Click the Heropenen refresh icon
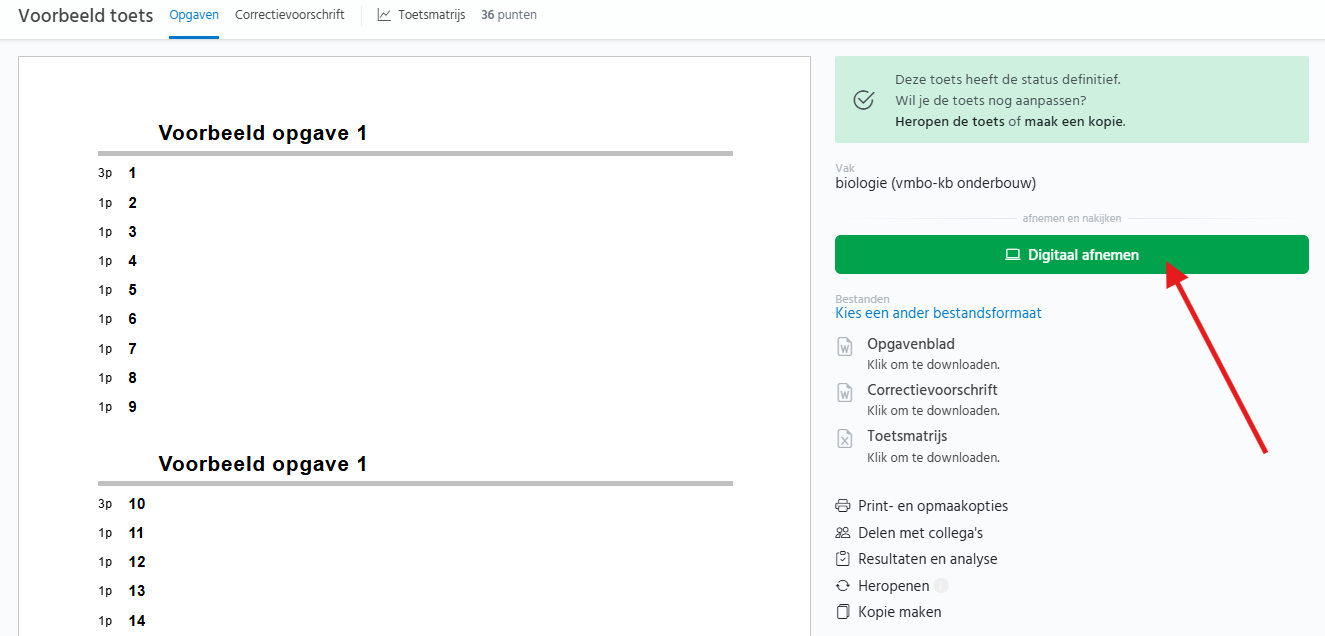The image size is (1325, 636). 843,586
